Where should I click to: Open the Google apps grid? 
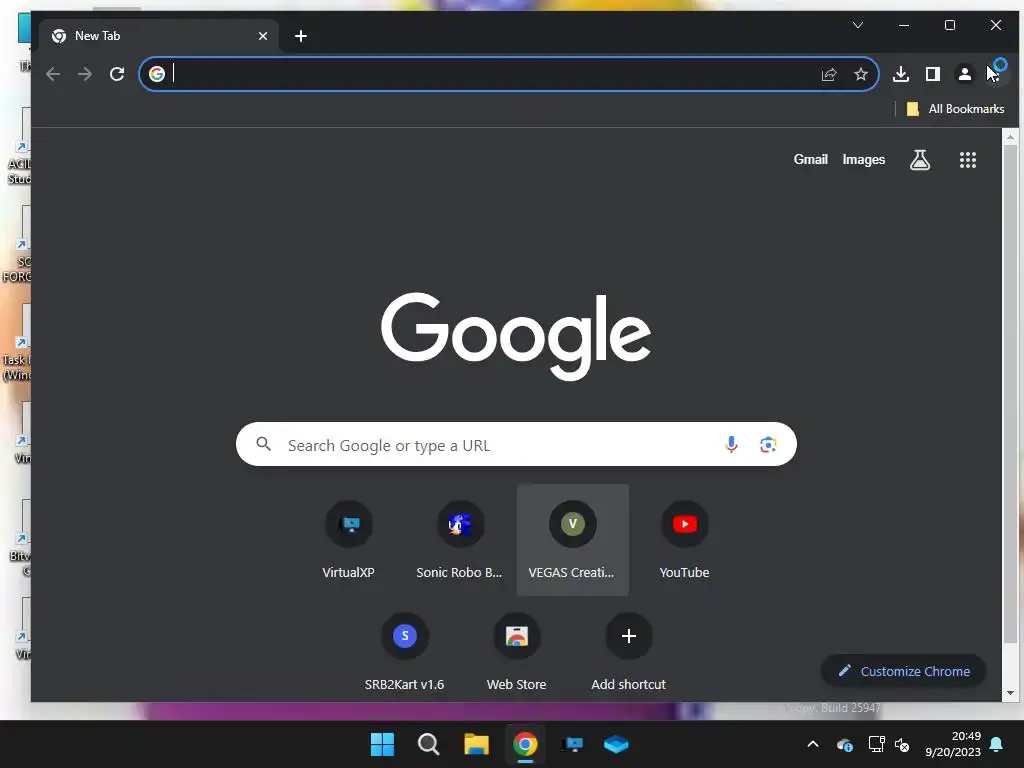point(968,160)
